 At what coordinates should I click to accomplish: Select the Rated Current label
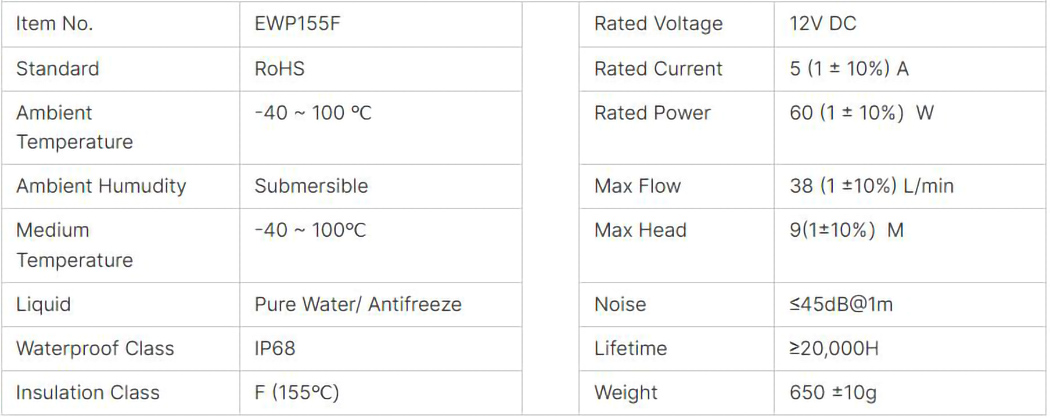point(657,69)
